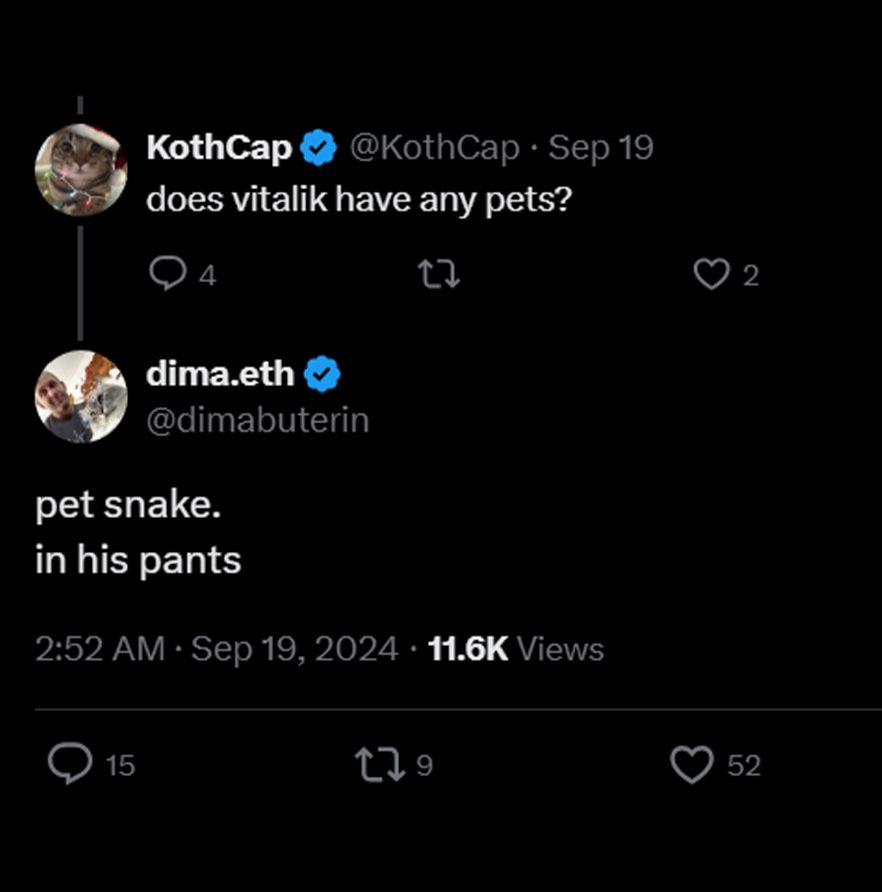Click the 52 likes count on dima.eth's tweet
882x892 pixels.
point(744,765)
